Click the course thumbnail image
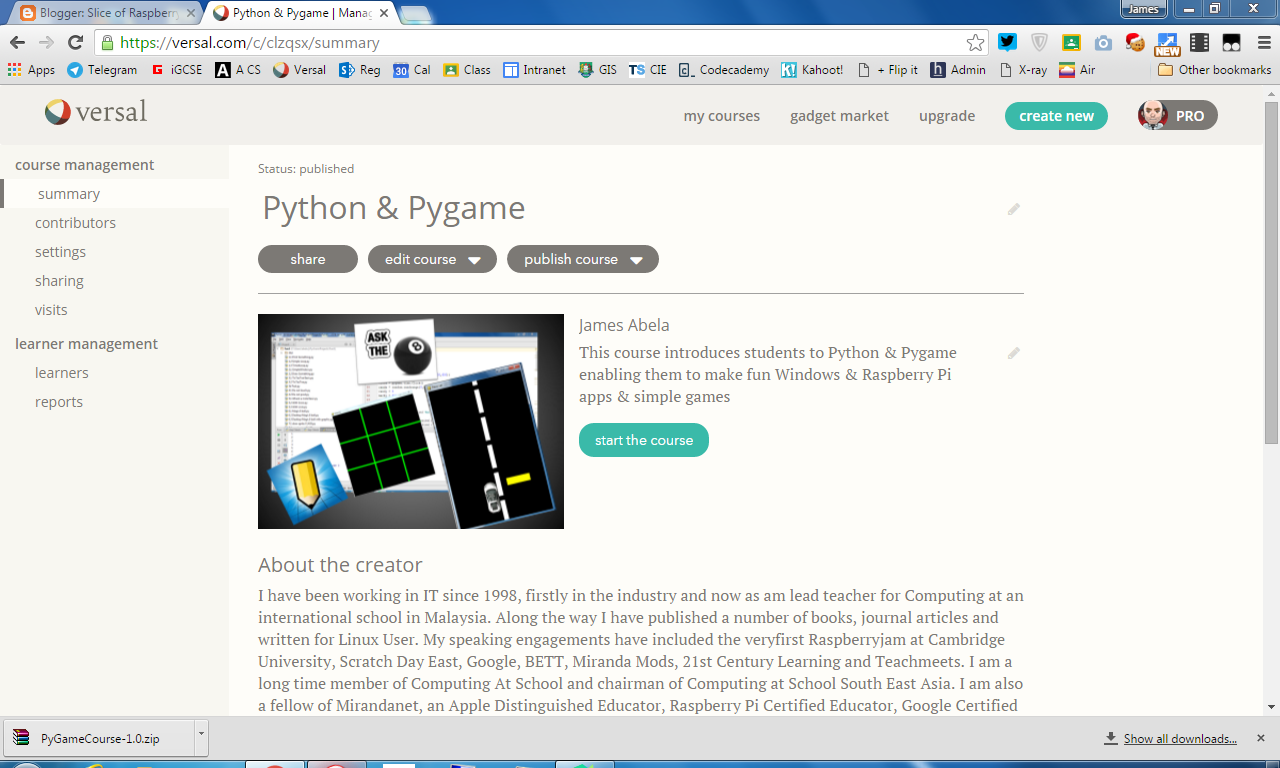Image resolution: width=1280 pixels, height=768 pixels. click(411, 421)
